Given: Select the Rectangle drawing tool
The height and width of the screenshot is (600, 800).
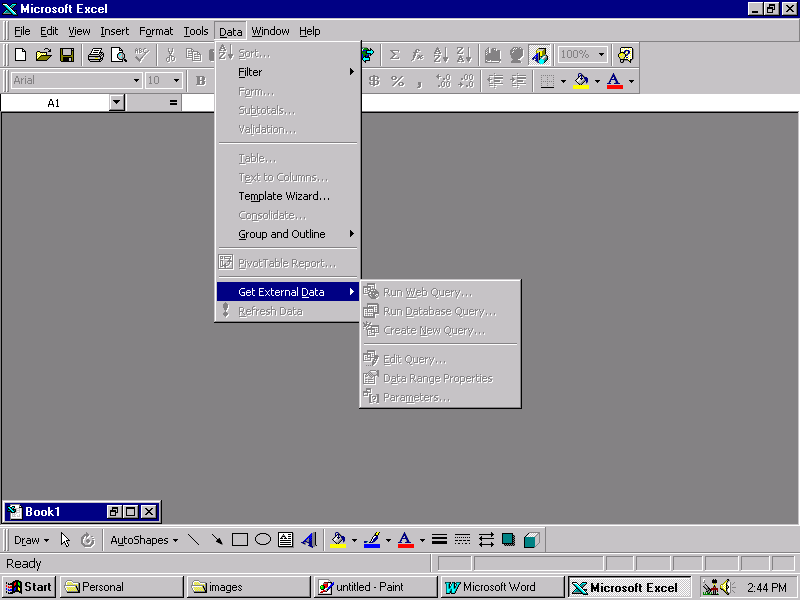Looking at the screenshot, I should point(240,540).
